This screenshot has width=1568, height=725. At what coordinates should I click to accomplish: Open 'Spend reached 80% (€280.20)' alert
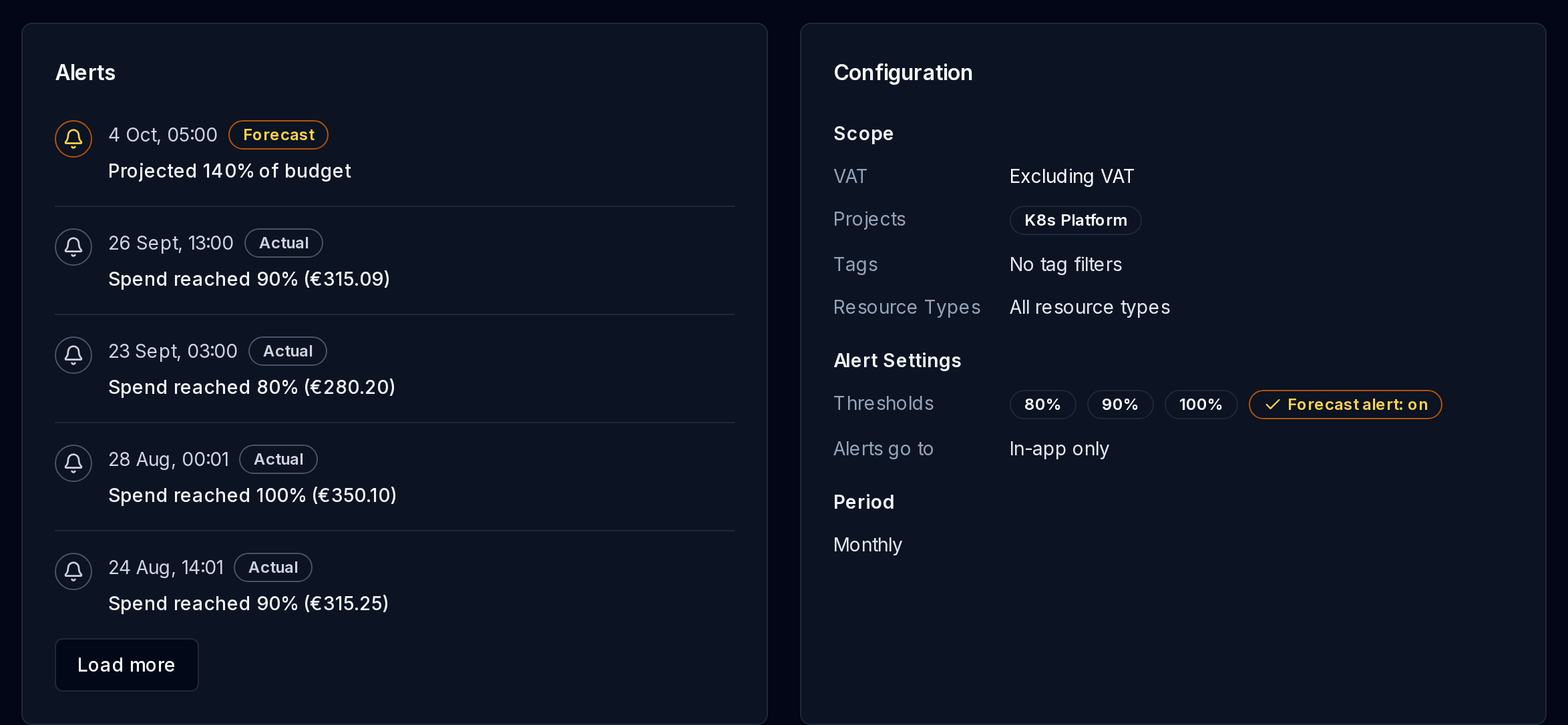click(x=252, y=387)
